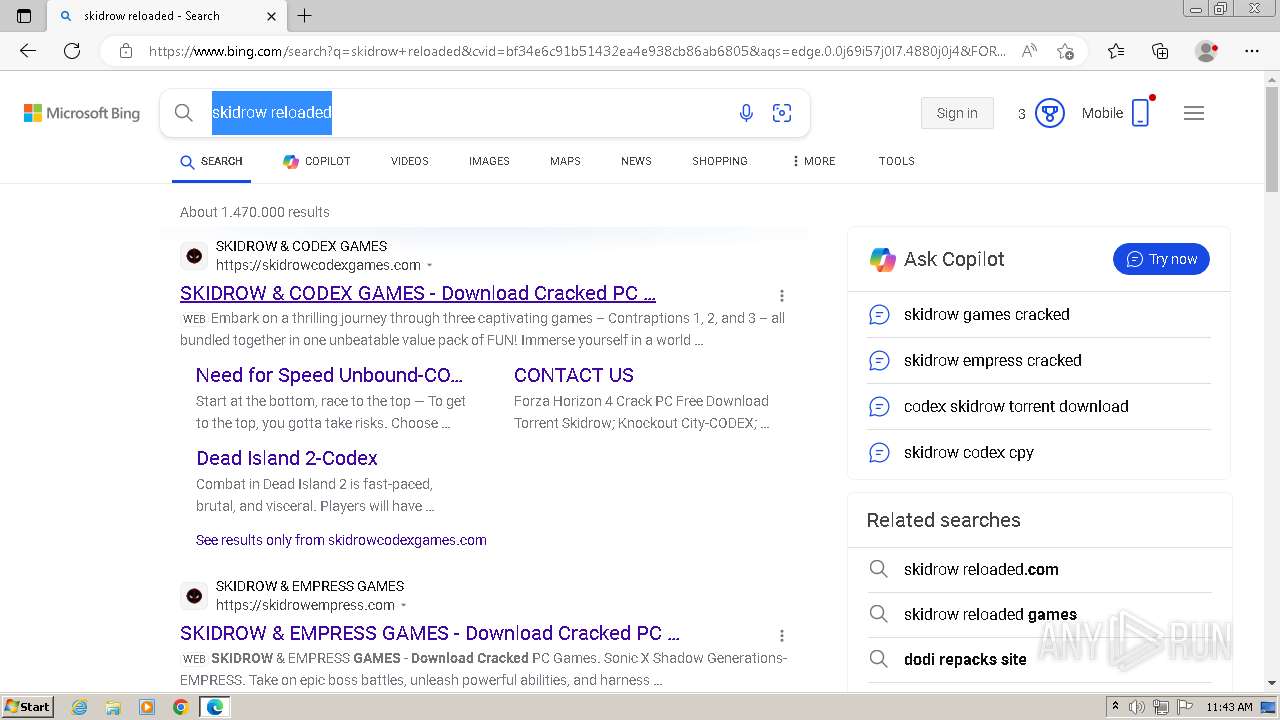Open visual search camera icon
Image resolution: width=1280 pixels, height=720 pixels.
coord(782,113)
